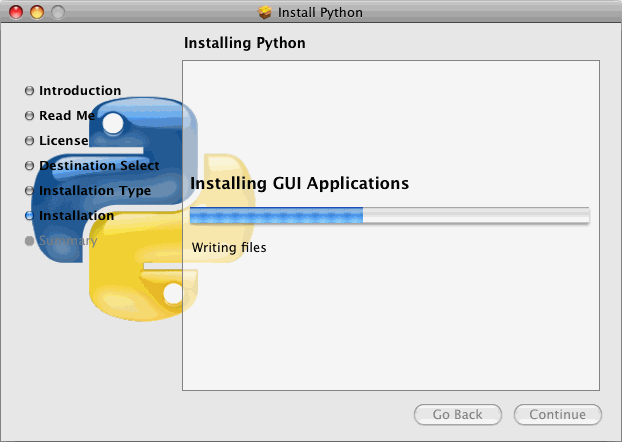Click the bullet next to Read Me
This screenshot has width=622, height=442.
tap(29, 116)
